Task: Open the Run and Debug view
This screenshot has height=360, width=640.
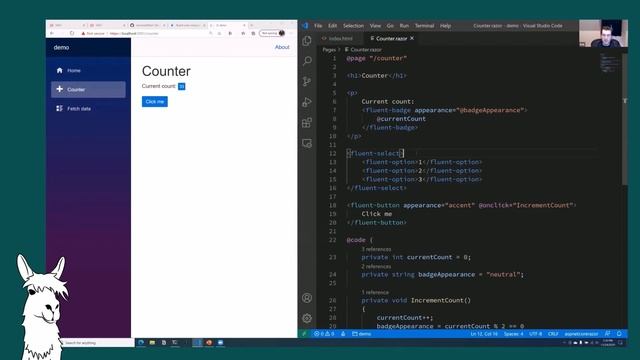Action: (x=307, y=102)
